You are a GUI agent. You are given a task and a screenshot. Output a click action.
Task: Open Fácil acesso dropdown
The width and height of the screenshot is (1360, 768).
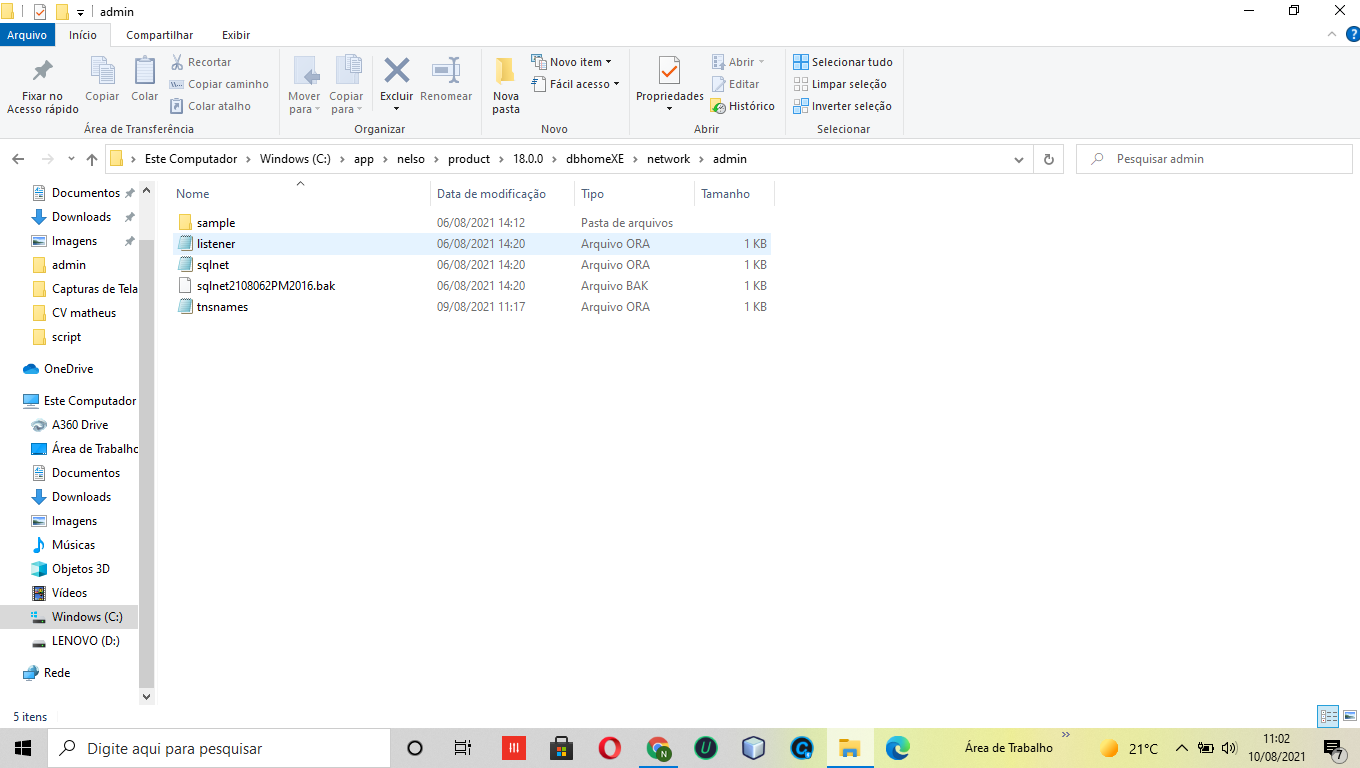(x=575, y=84)
